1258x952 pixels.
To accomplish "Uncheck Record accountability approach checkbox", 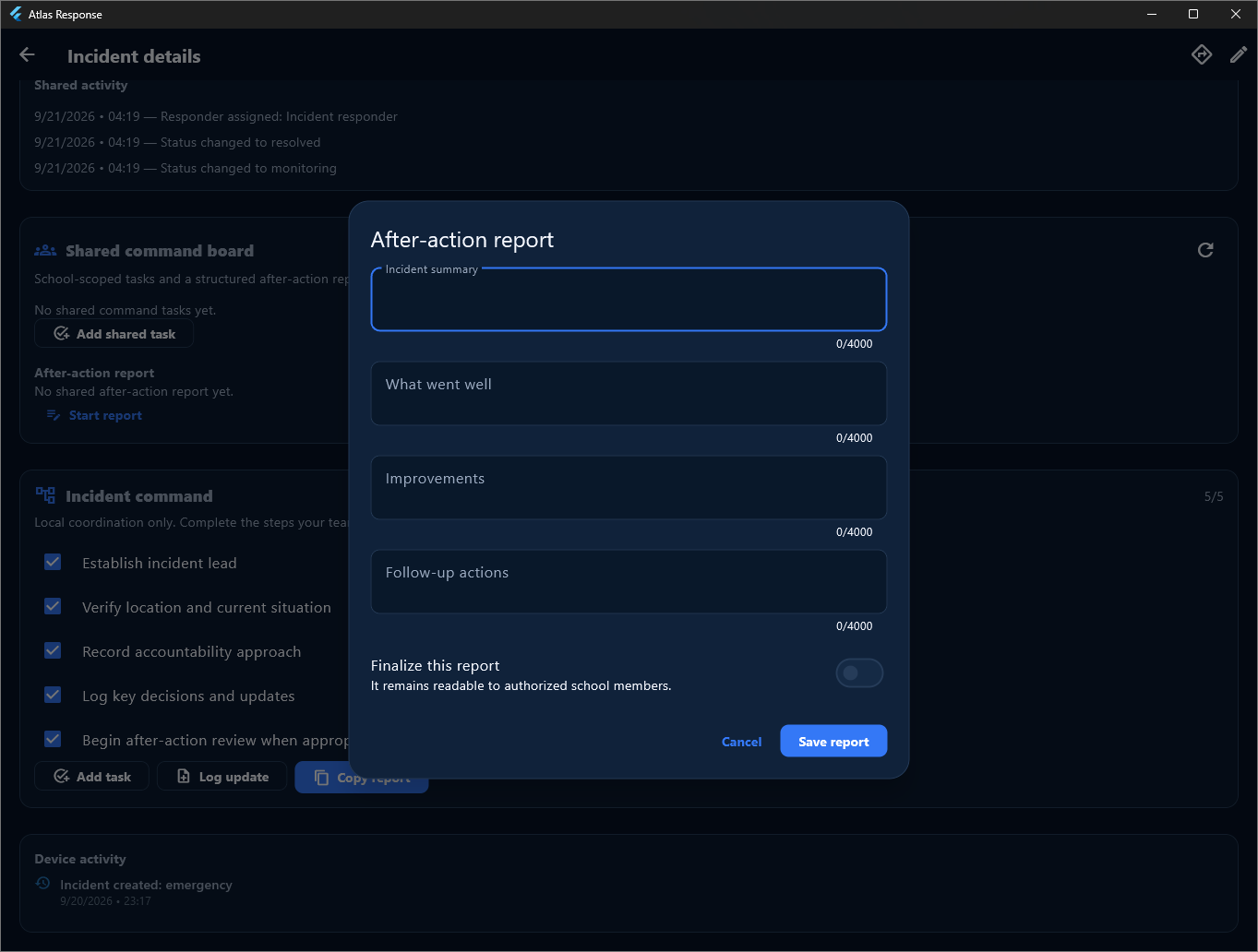I will tap(53, 650).
